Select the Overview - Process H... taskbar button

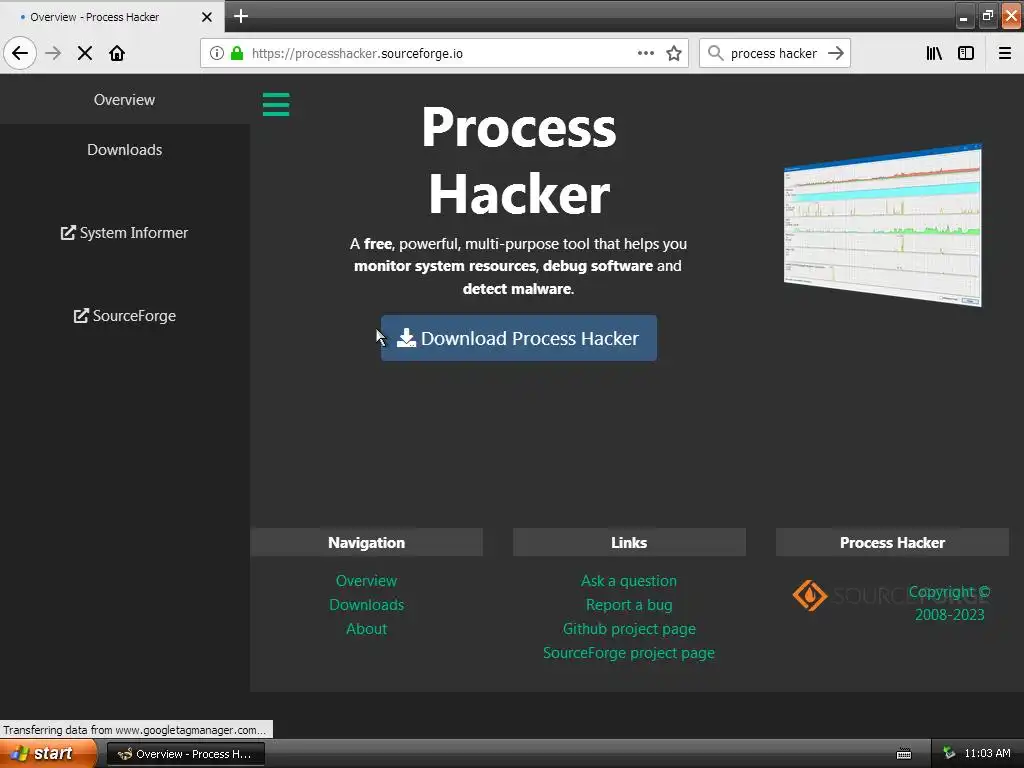click(x=186, y=754)
